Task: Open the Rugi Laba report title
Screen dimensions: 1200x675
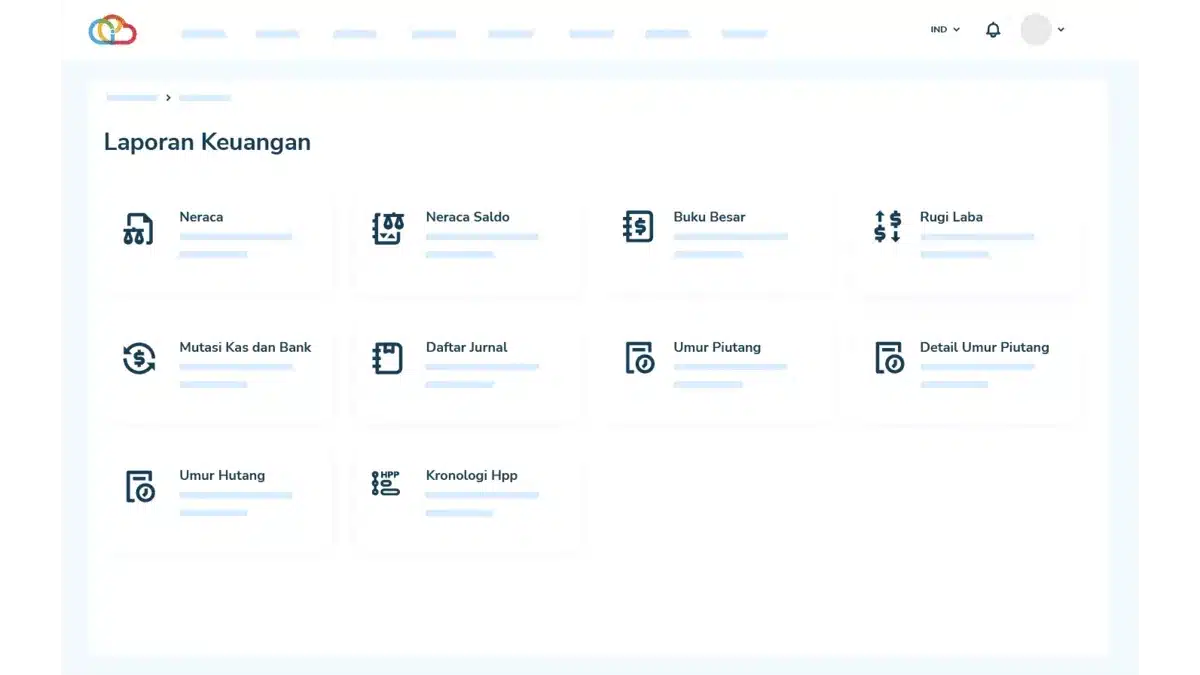Action: 951,217
